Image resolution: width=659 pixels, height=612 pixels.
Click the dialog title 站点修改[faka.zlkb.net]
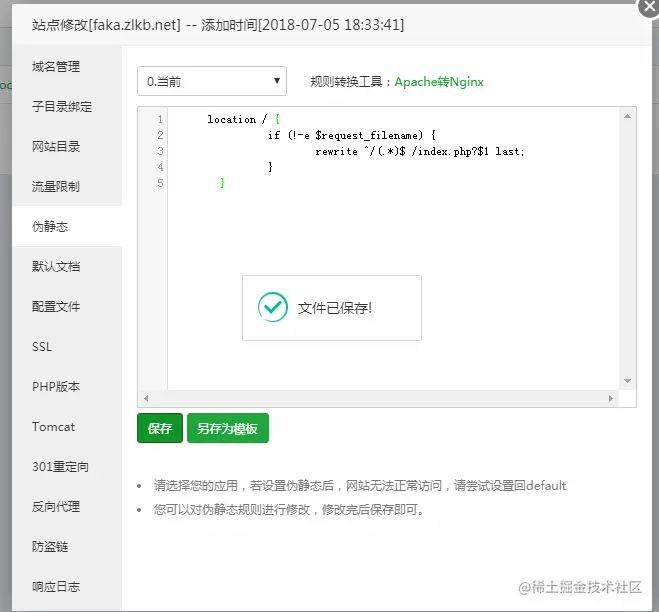click(x=106, y=25)
